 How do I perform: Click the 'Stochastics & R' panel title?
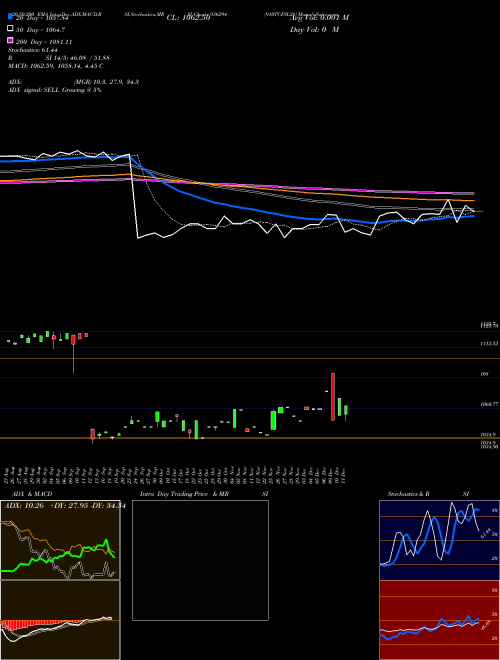coord(409,494)
